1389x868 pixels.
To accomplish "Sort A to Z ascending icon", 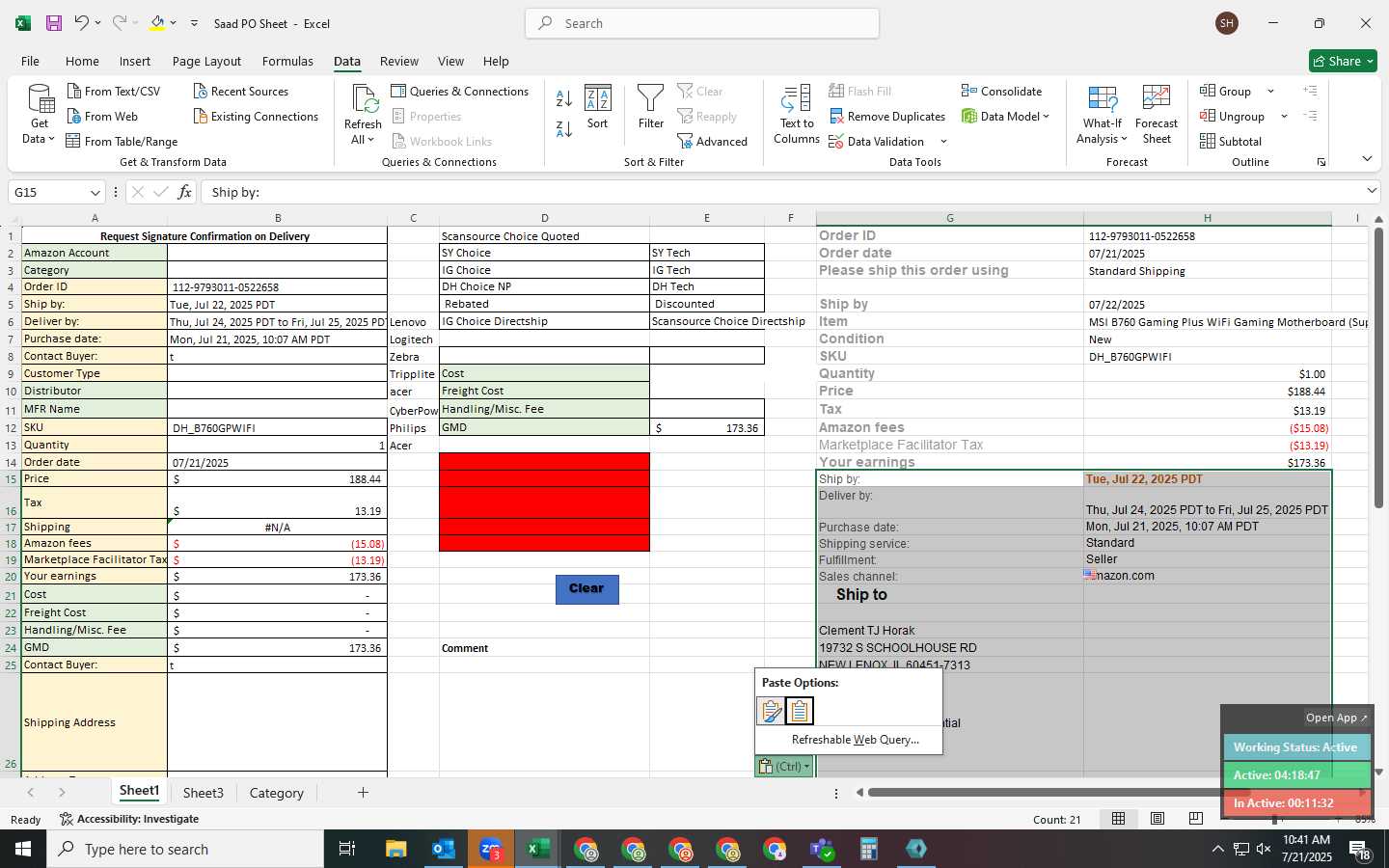I will tap(564, 97).
